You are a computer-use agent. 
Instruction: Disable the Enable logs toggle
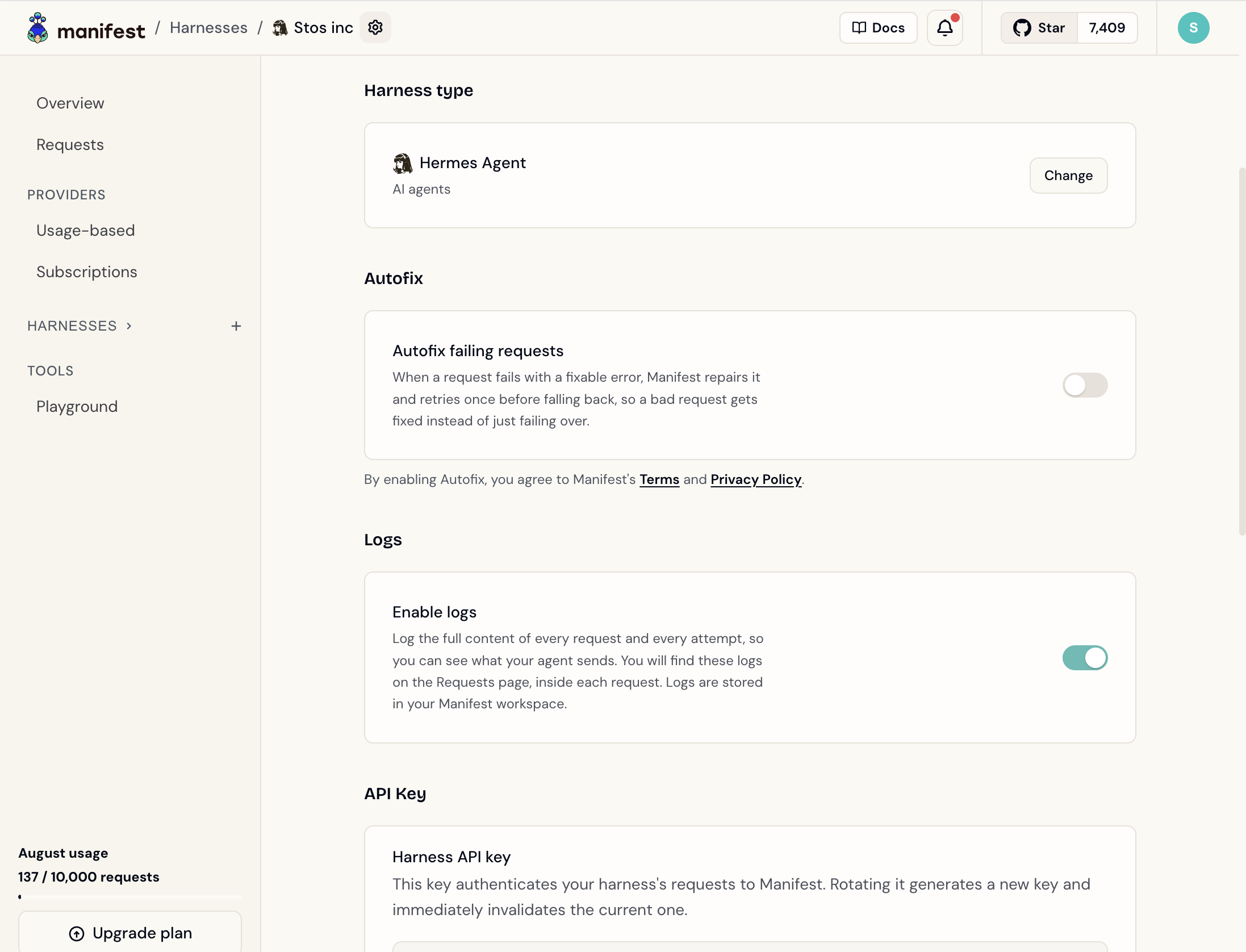click(x=1085, y=658)
